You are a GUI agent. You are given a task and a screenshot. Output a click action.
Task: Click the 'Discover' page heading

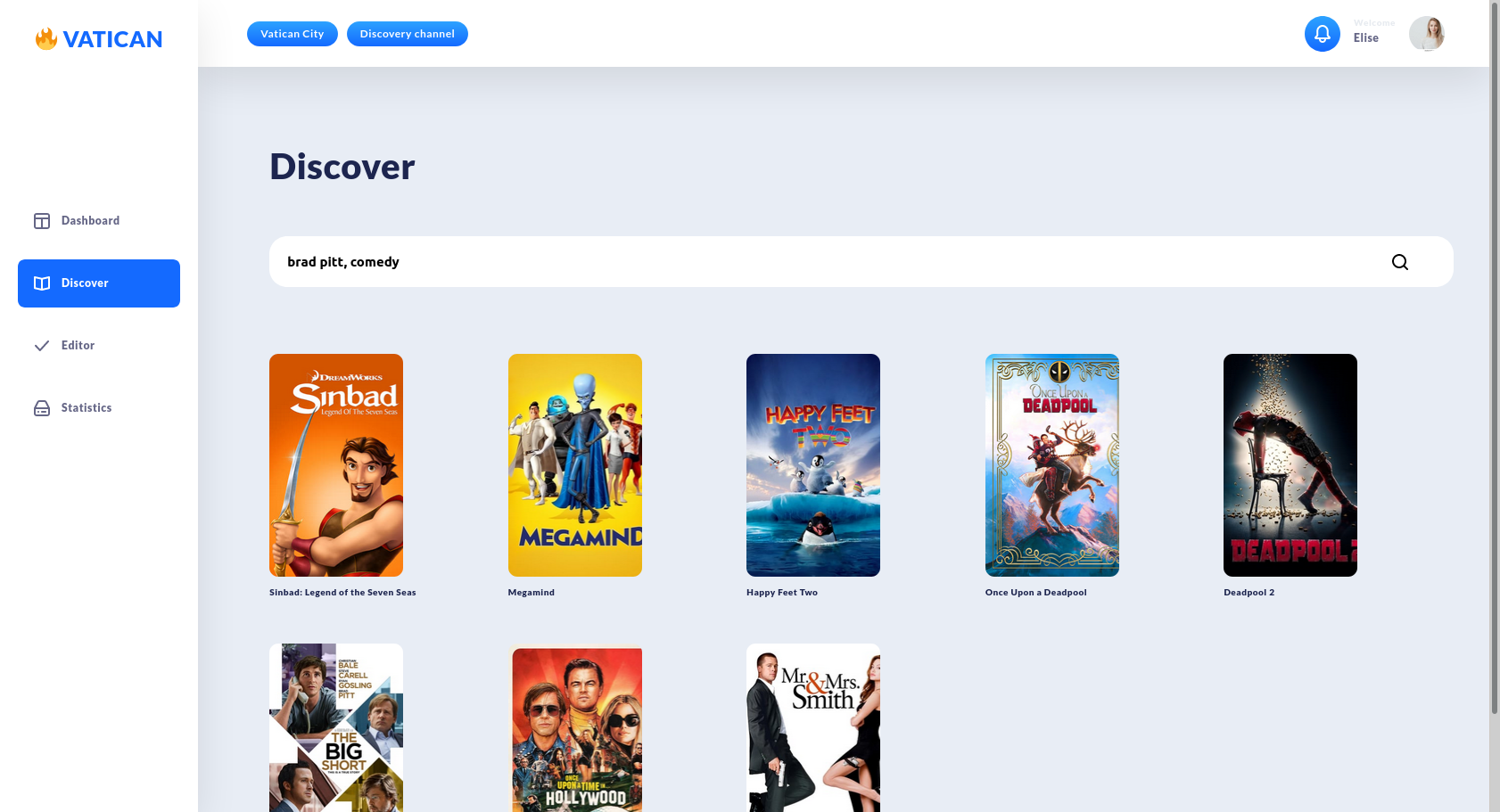[x=342, y=167]
